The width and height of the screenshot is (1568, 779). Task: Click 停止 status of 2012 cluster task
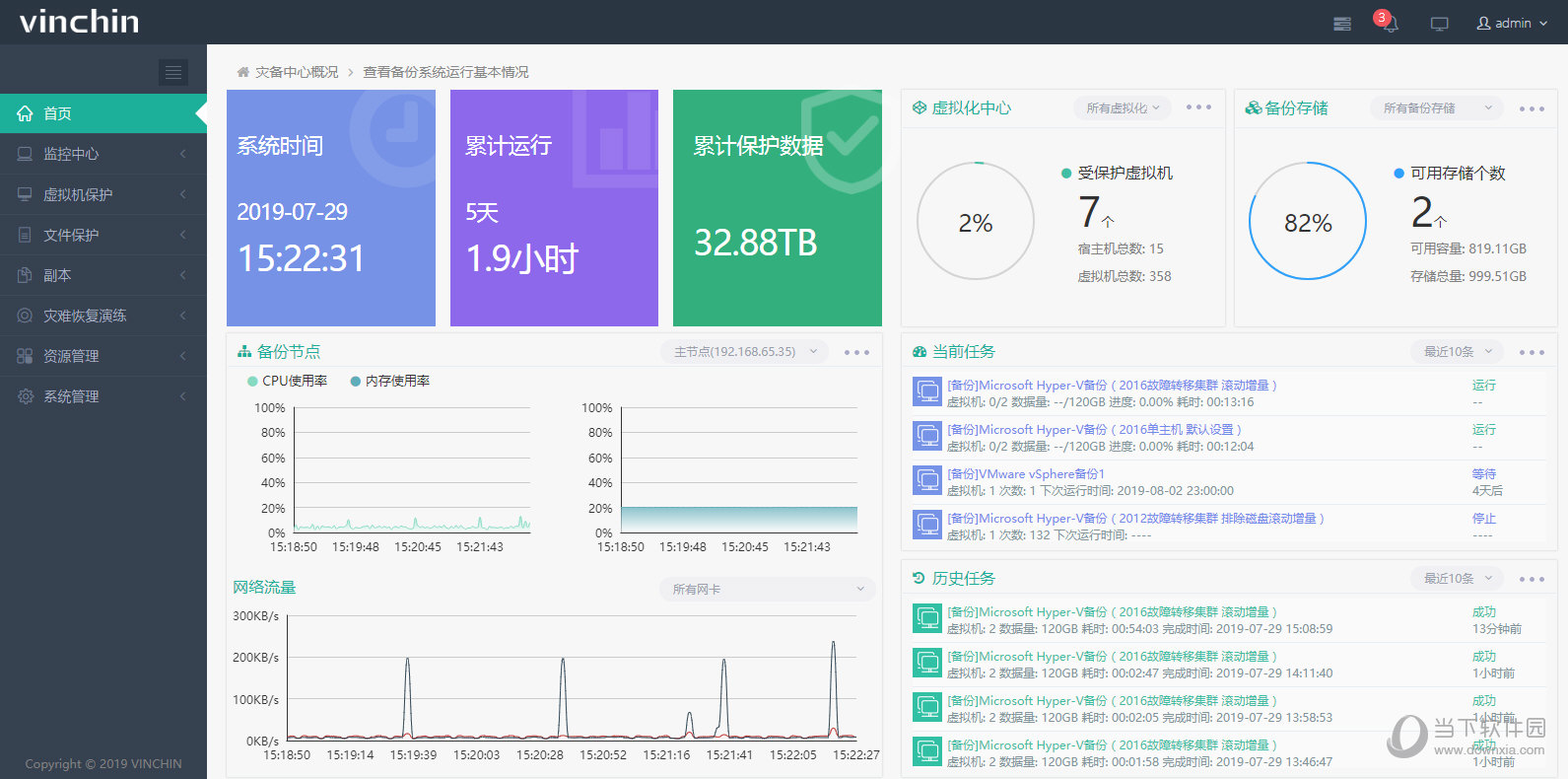tap(1484, 519)
